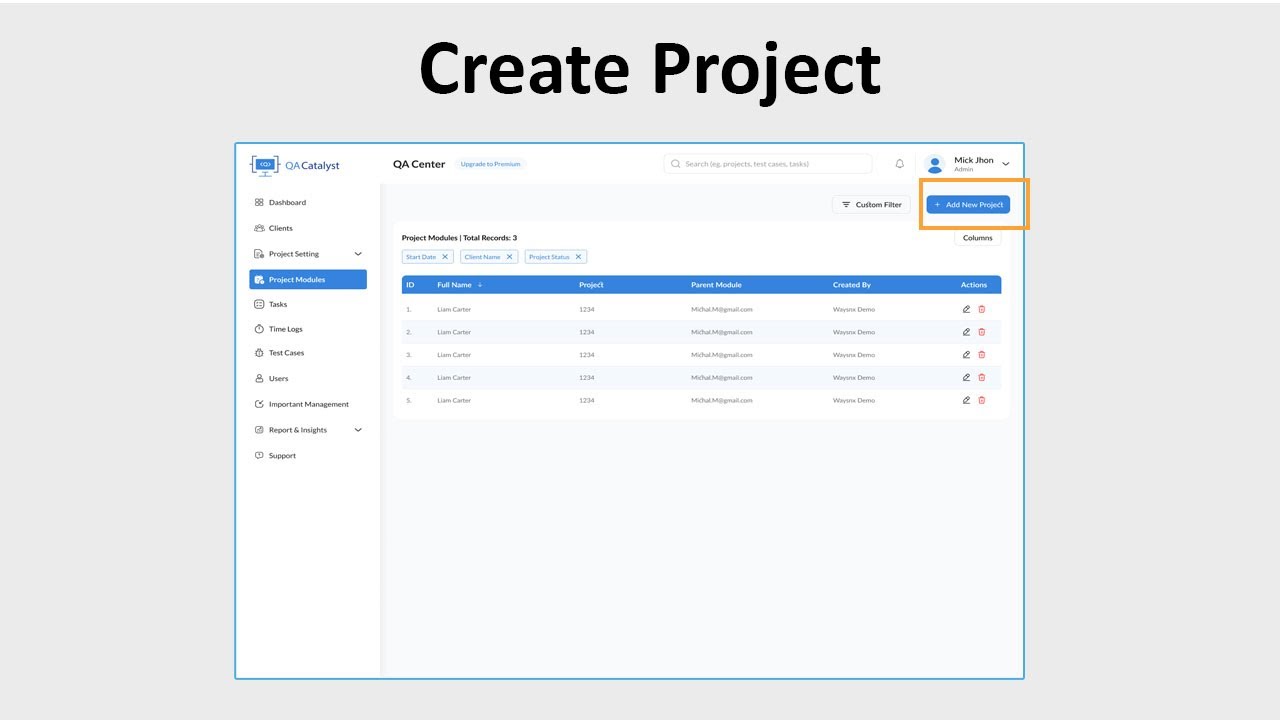1280x720 pixels.
Task: Sort by Full Name arrow
Action: (x=480, y=285)
